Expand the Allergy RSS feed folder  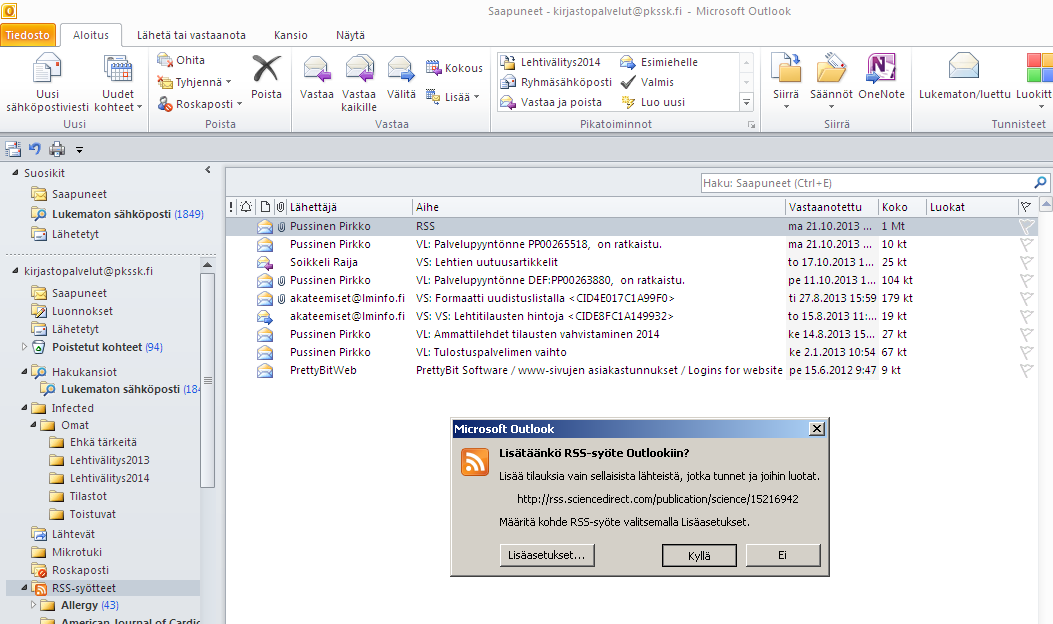[x=34, y=605]
